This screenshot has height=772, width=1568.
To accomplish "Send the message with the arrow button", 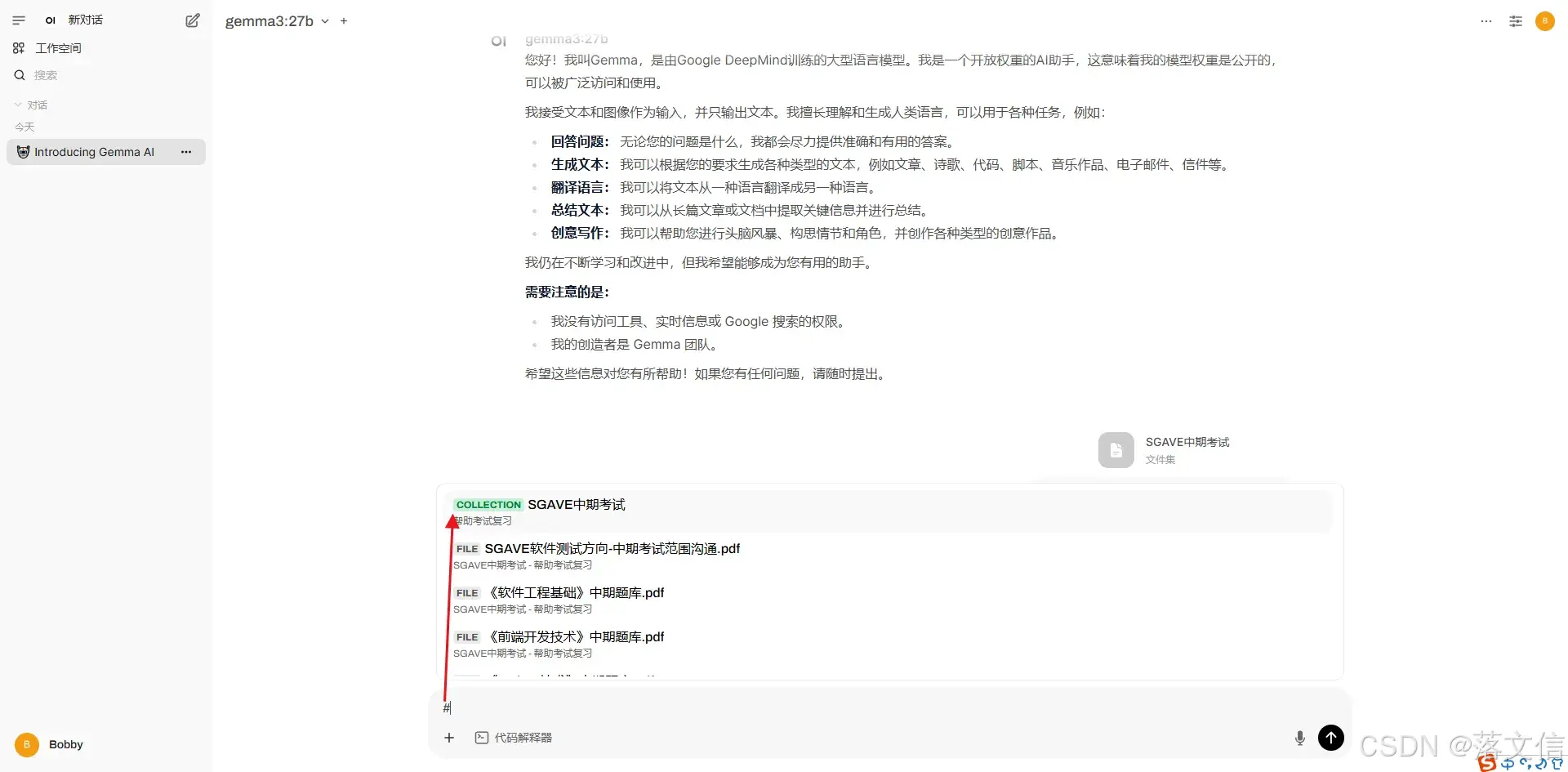I will coord(1331,738).
